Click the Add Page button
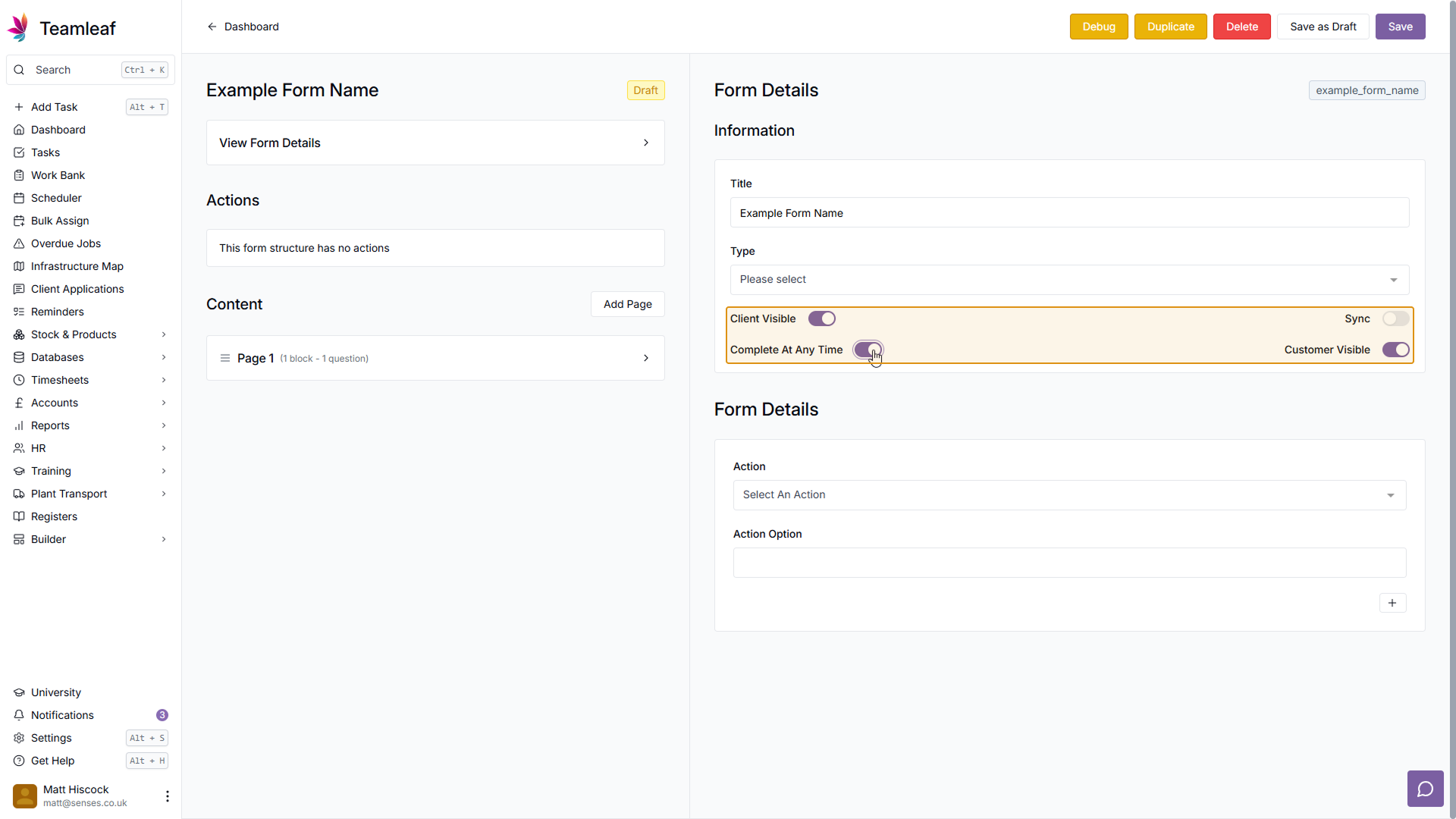1456x819 pixels. 627,304
